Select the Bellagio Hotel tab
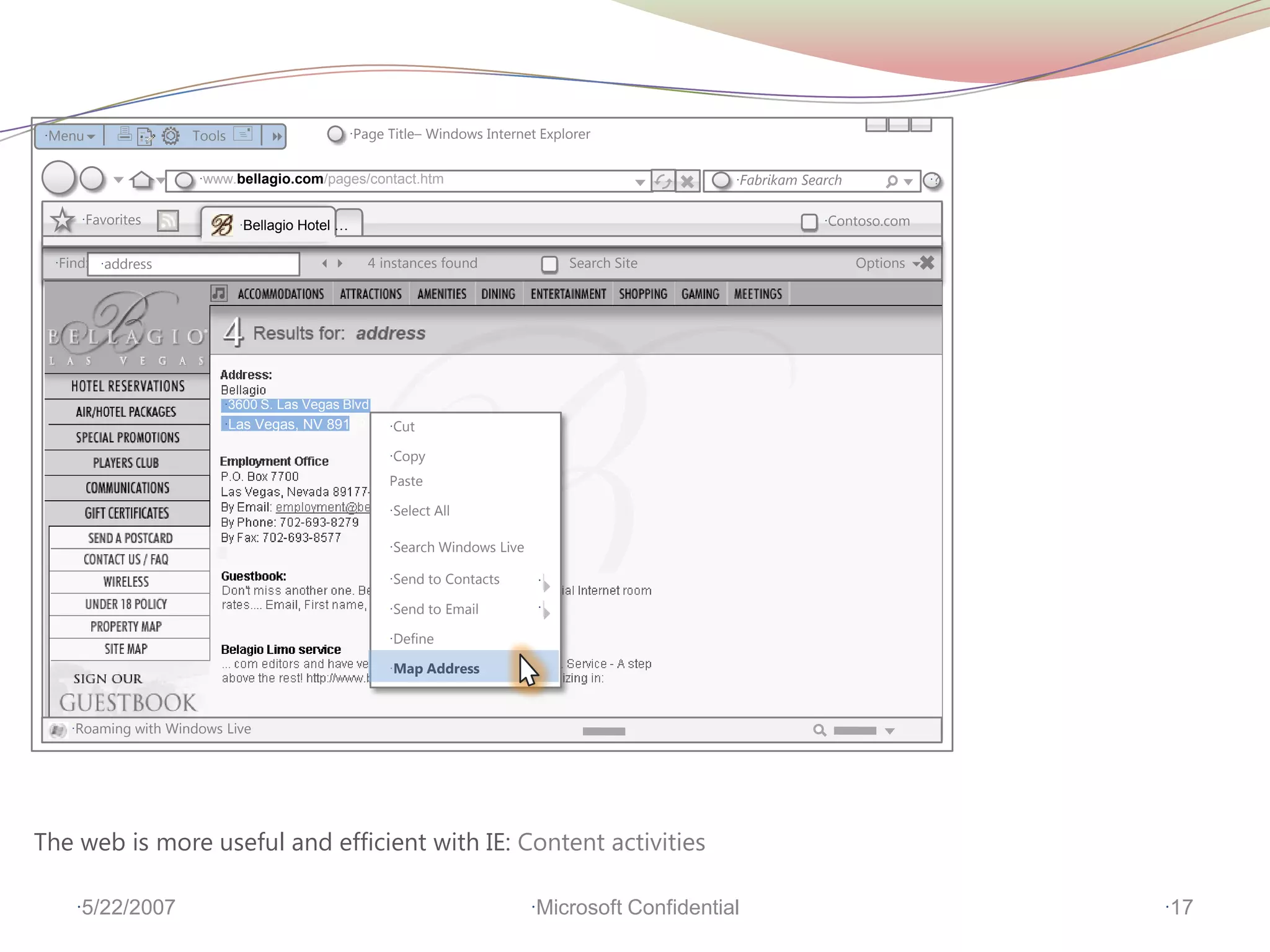 click(x=269, y=223)
